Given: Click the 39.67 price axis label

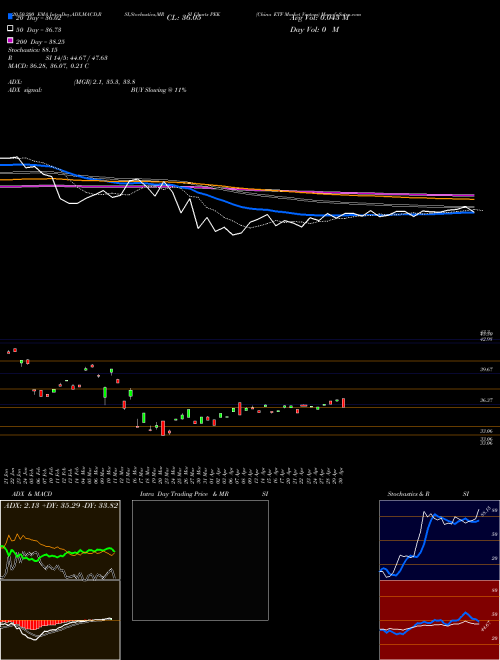Looking at the screenshot, I should pos(487,369).
